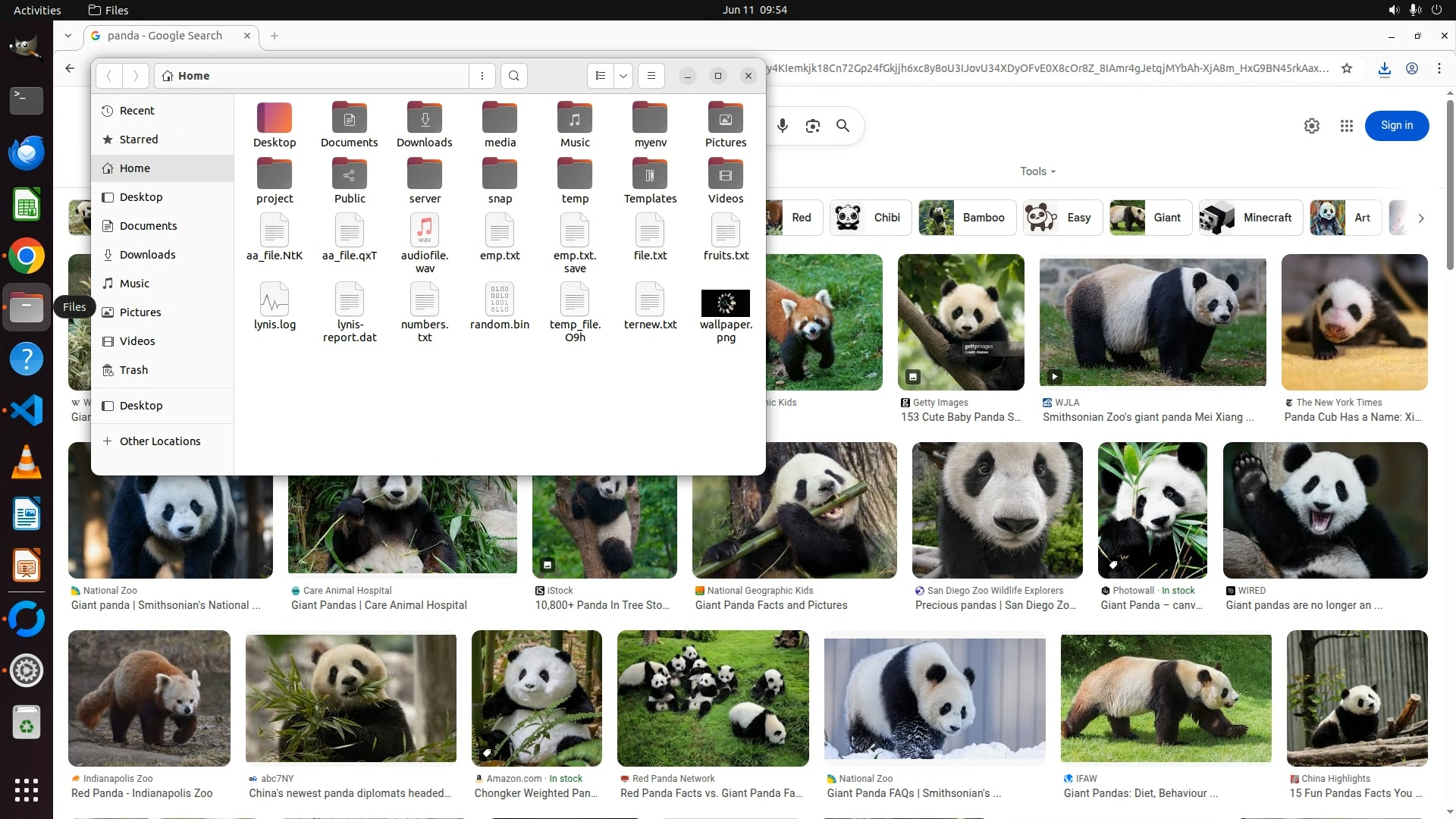Open the Chrome downloads icon
Screen dimensions: 1456x819
1384,68
